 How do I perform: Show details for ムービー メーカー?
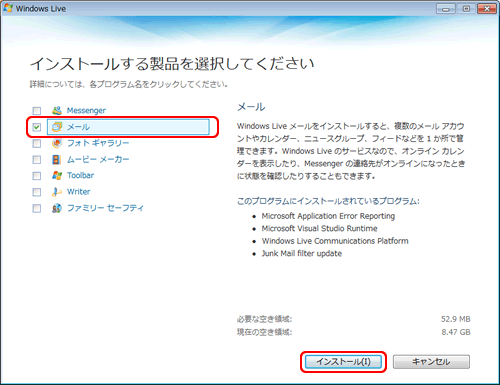click(x=98, y=159)
